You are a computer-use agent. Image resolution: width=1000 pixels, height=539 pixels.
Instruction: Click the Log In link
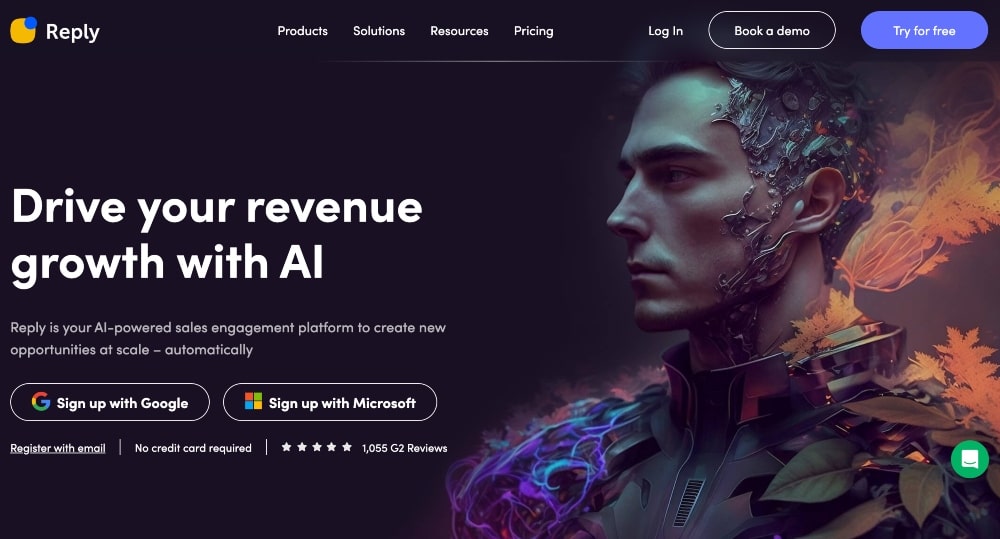click(665, 31)
